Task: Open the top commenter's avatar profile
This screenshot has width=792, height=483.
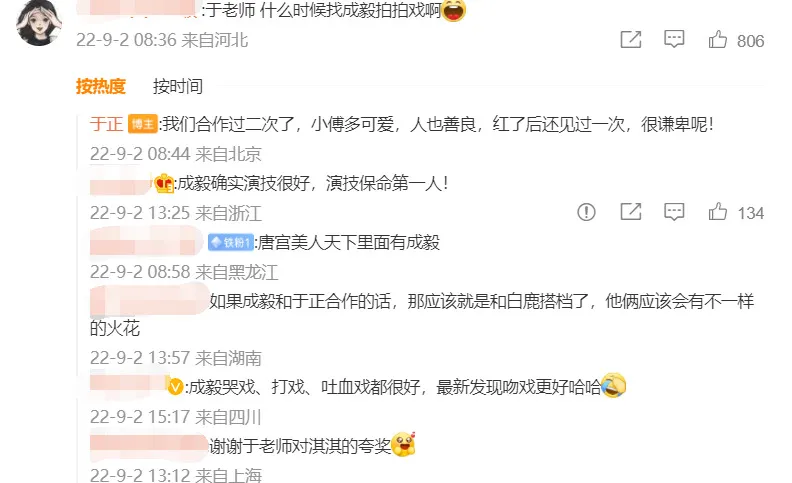Action: click(38, 22)
